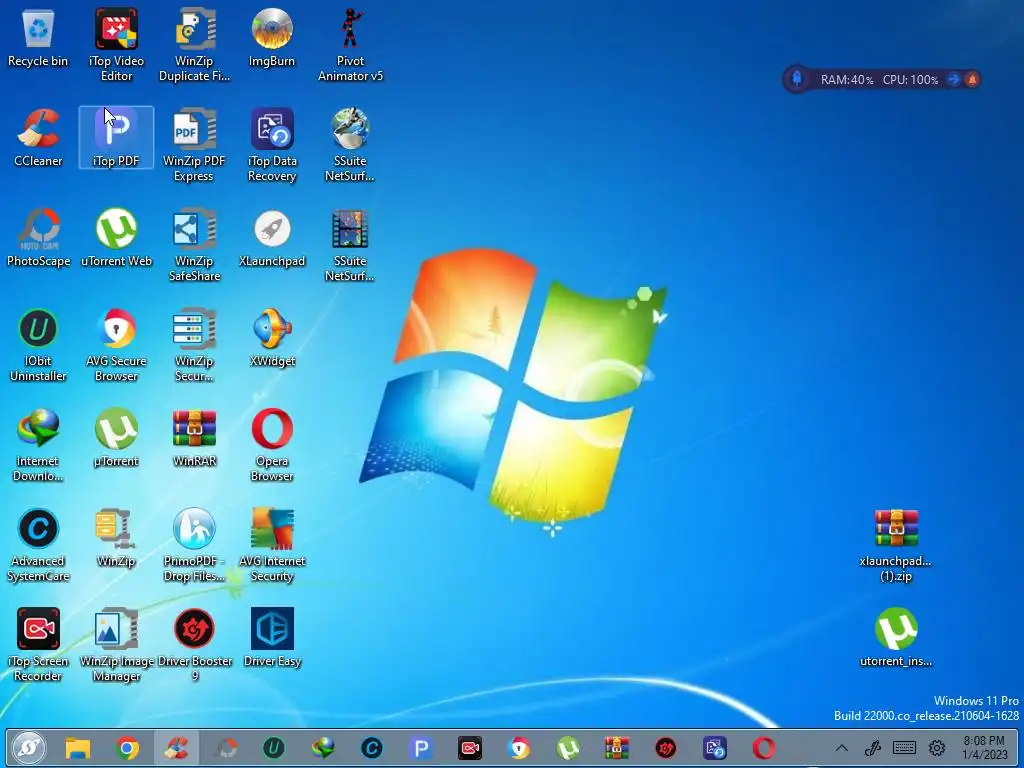
Task: Select the CCleaner desktop shortcut
Action: (38, 138)
